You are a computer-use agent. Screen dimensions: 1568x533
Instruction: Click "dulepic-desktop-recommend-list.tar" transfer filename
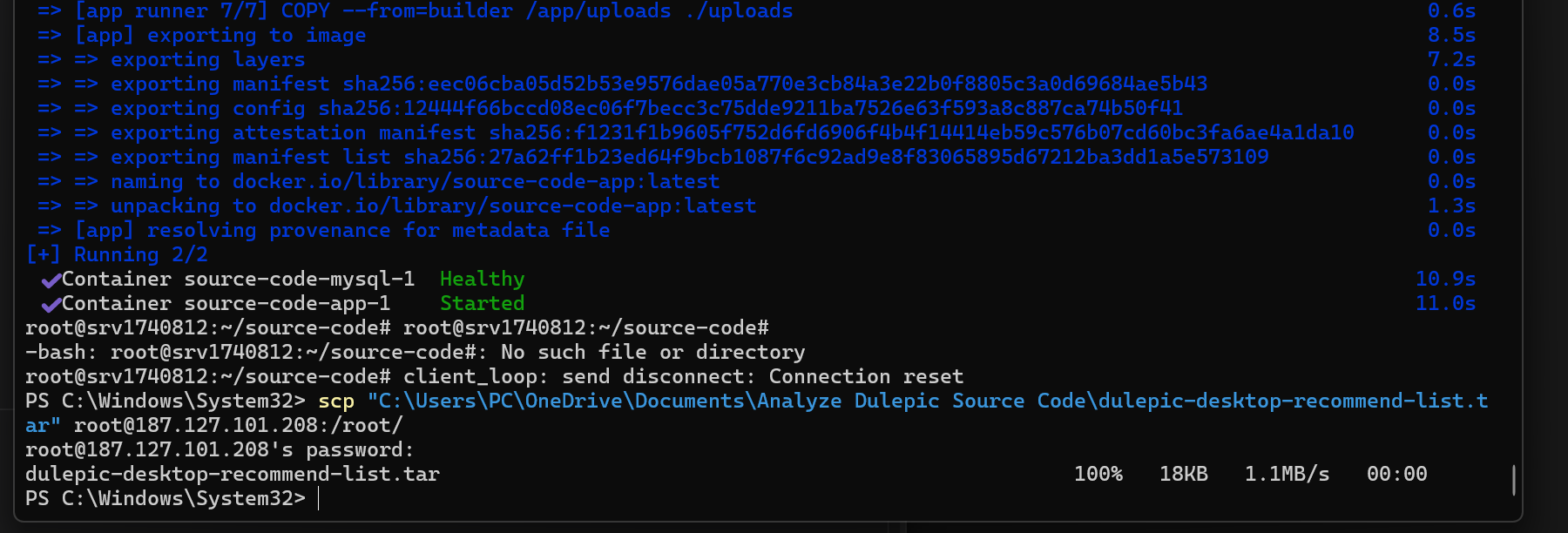(233, 474)
